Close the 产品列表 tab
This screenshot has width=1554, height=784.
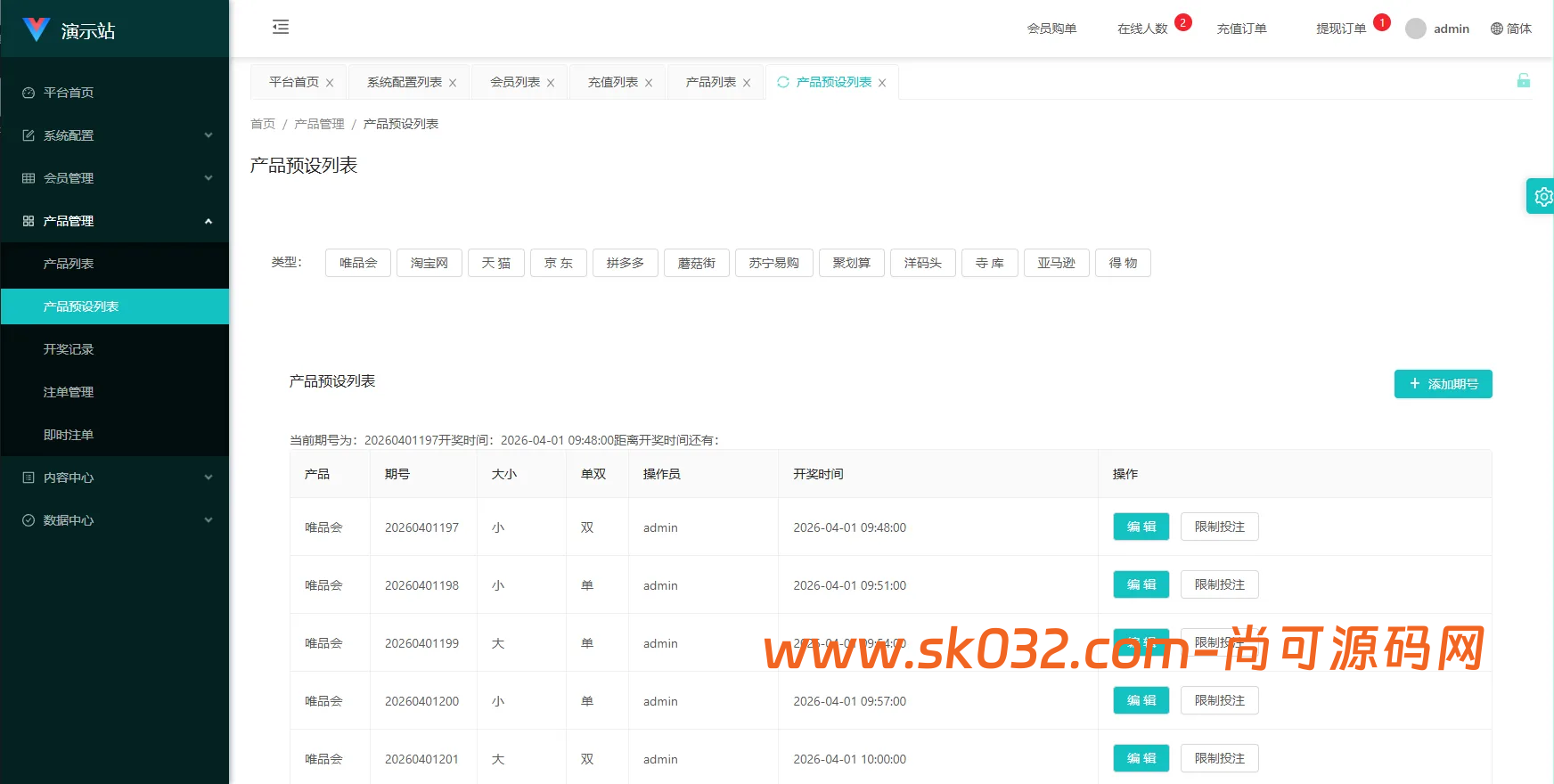point(747,83)
